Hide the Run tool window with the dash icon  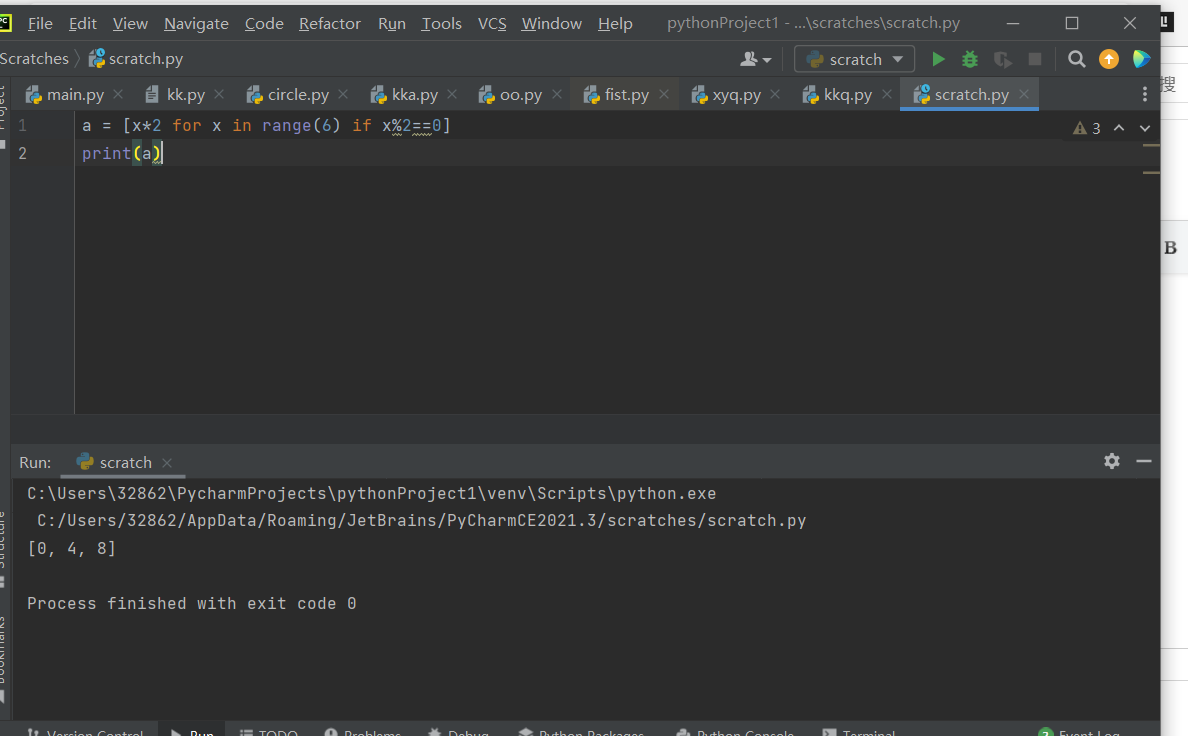(1144, 461)
